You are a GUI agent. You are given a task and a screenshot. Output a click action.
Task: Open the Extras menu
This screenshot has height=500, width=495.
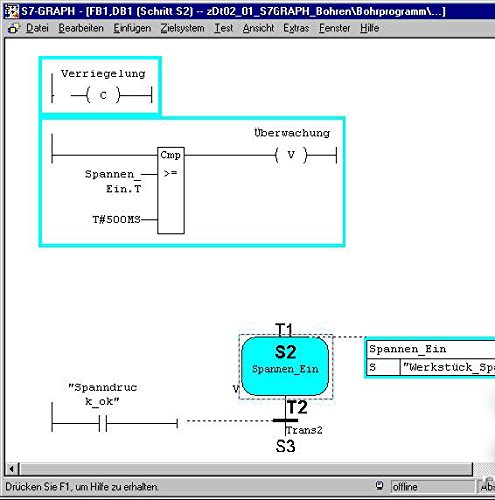(296, 28)
